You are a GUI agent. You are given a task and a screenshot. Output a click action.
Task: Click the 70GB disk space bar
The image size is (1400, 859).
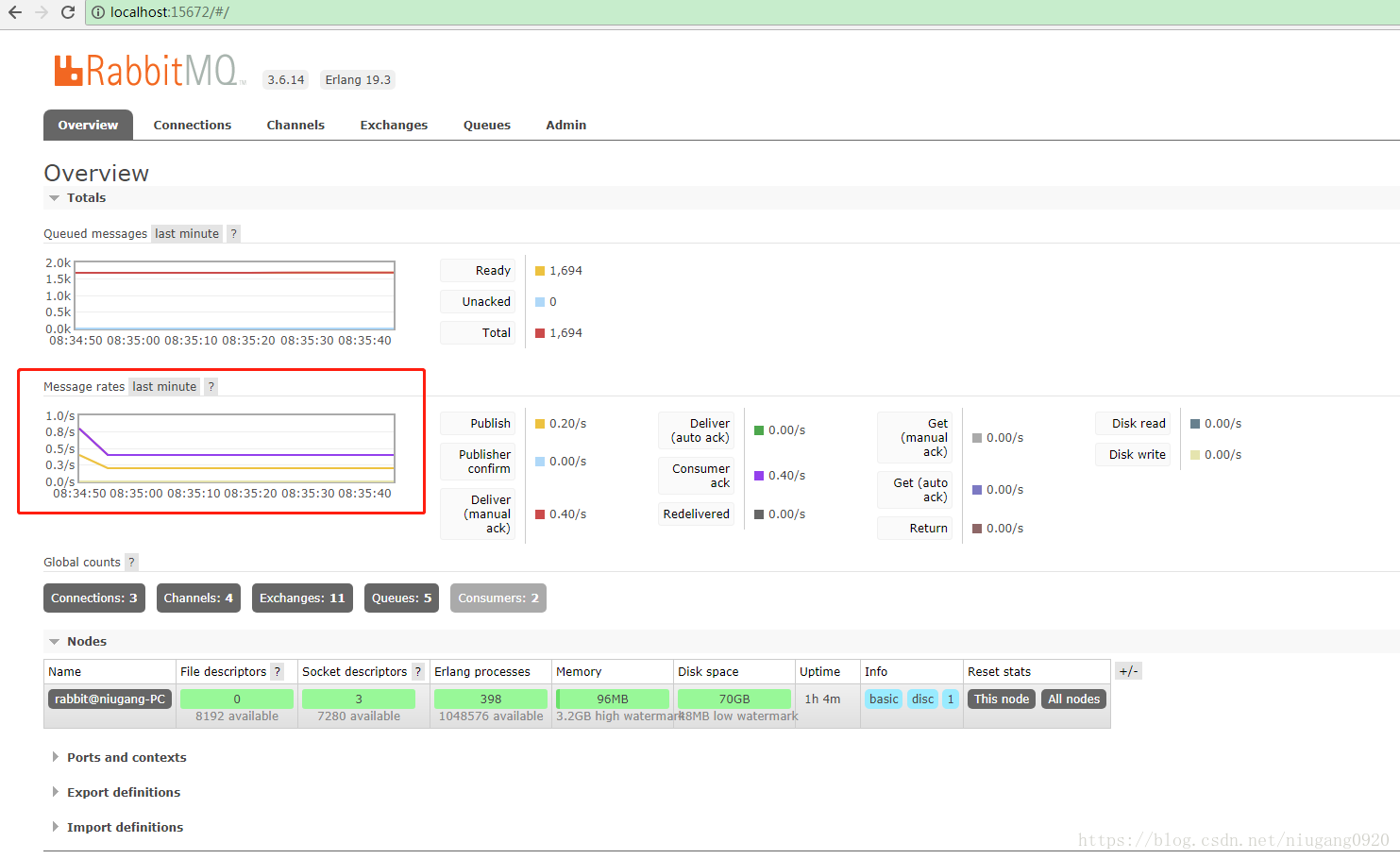(x=734, y=699)
